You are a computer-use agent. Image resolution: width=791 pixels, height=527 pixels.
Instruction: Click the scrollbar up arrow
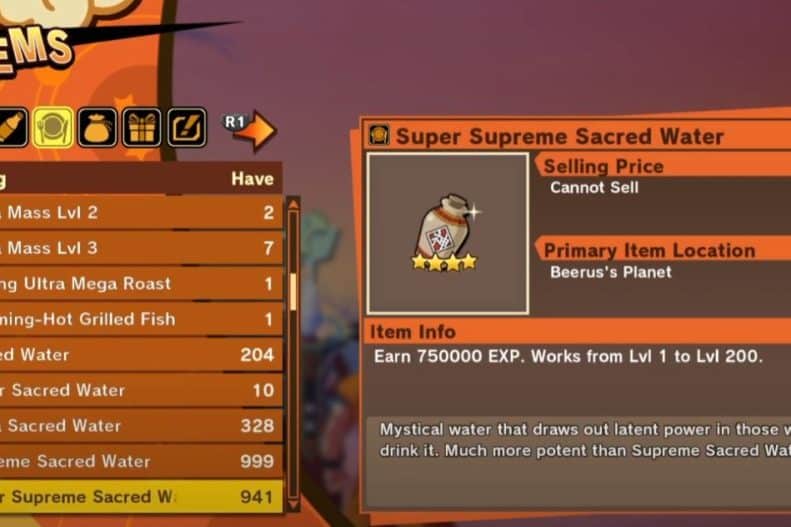(293, 204)
